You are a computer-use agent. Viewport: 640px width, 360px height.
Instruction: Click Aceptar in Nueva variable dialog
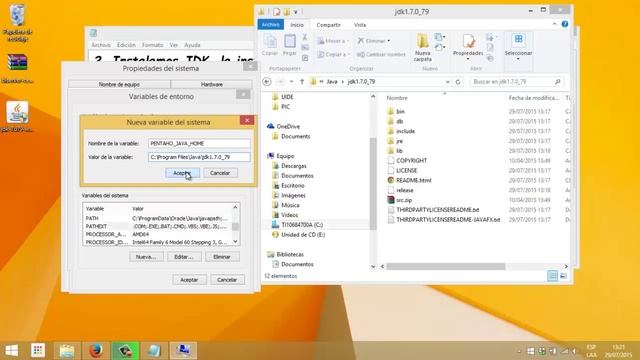pos(182,173)
